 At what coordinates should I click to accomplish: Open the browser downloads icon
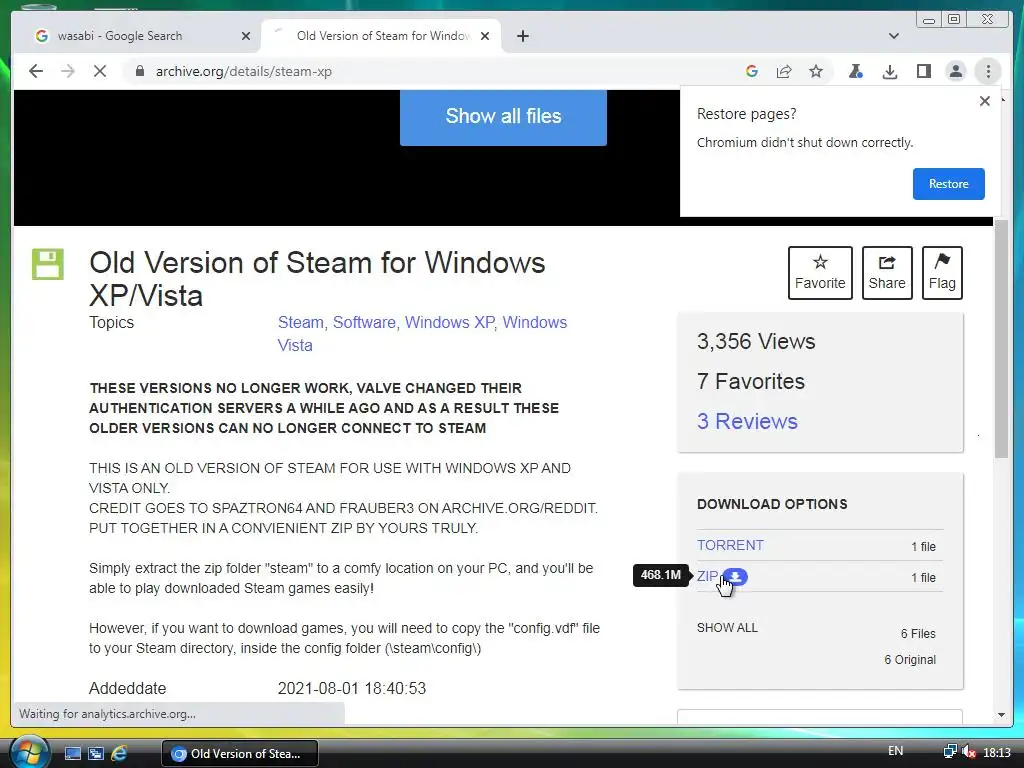(x=889, y=71)
